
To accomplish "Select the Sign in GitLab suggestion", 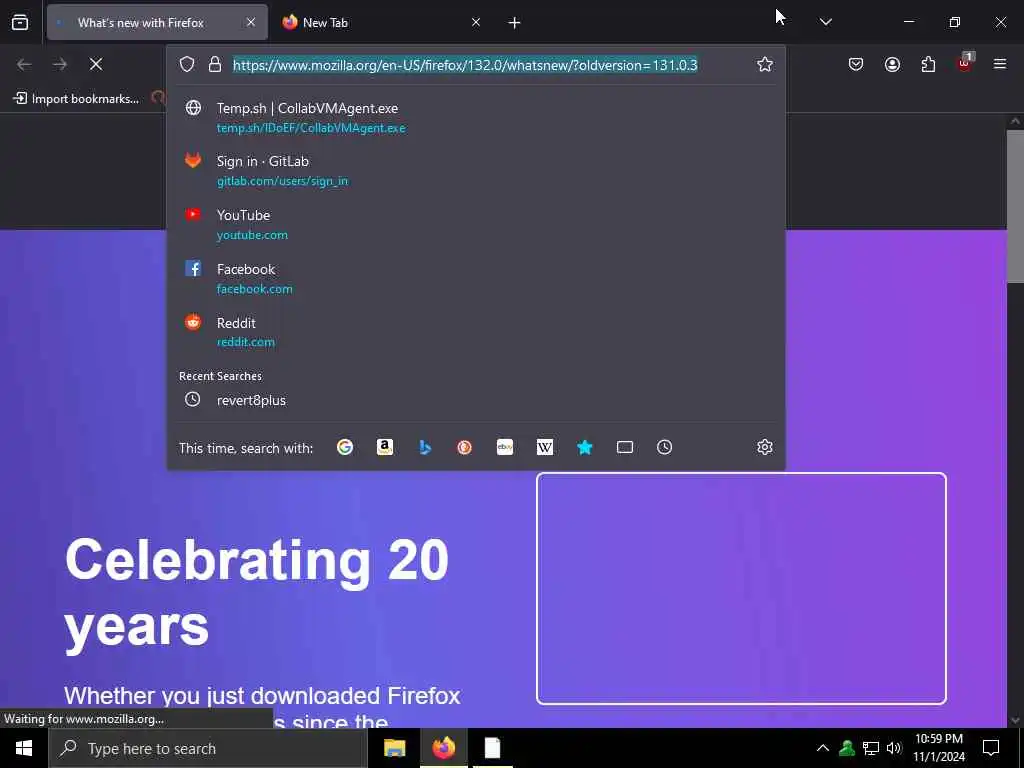I will point(475,170).
